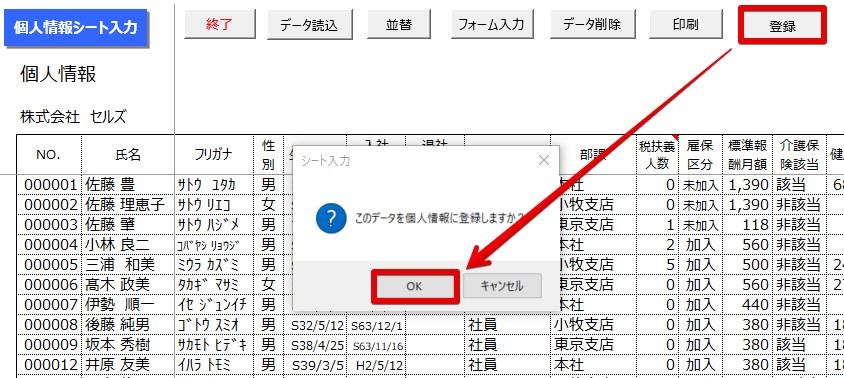The width and height of the screenshot is (844, 378).
Task: Select furigana cell ｻﾄｳ ﾕﾀｶ
Action: point(214,185)
